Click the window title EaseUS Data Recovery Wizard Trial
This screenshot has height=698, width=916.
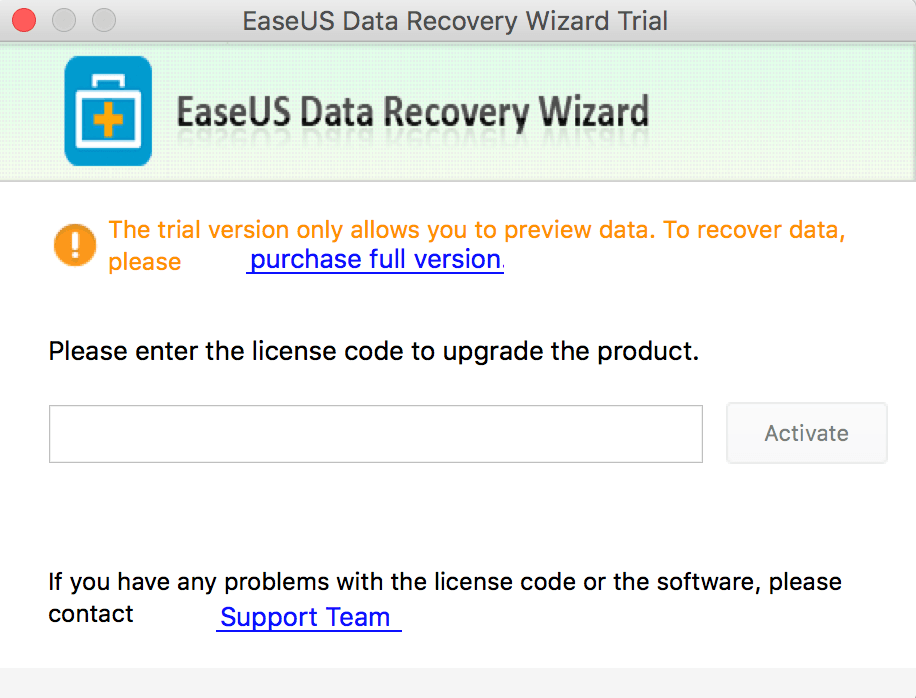[x=455, y=21]
